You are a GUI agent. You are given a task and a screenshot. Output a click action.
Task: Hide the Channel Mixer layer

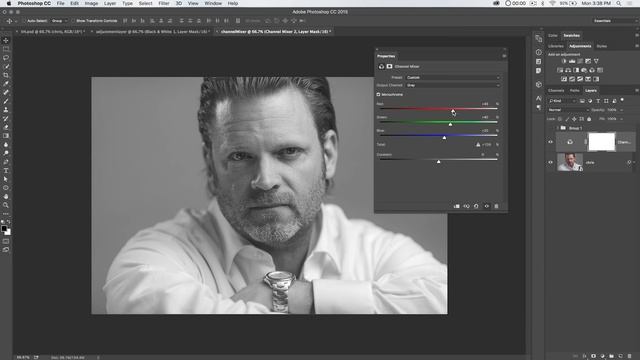550,142
